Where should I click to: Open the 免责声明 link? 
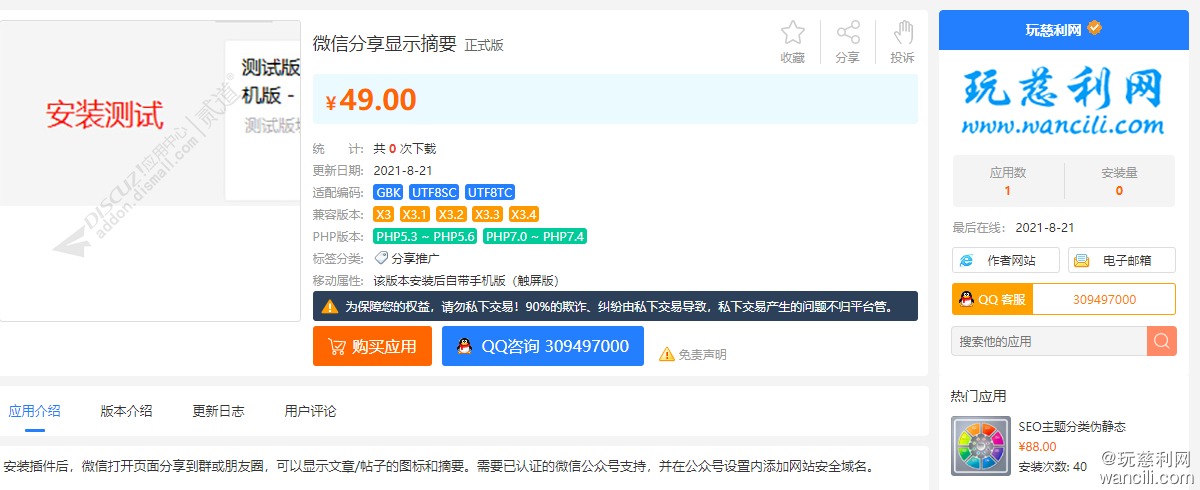702,354
